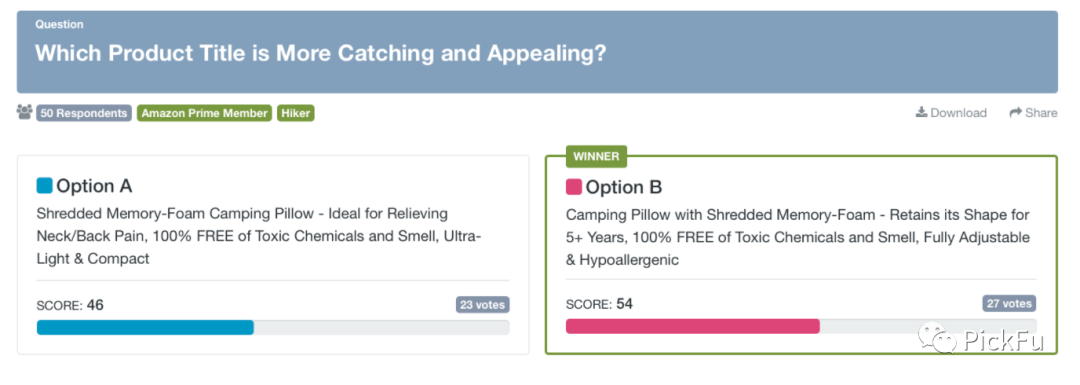1080x385 pixels.
Task: Click the question title banner
Action: point(537,52)
